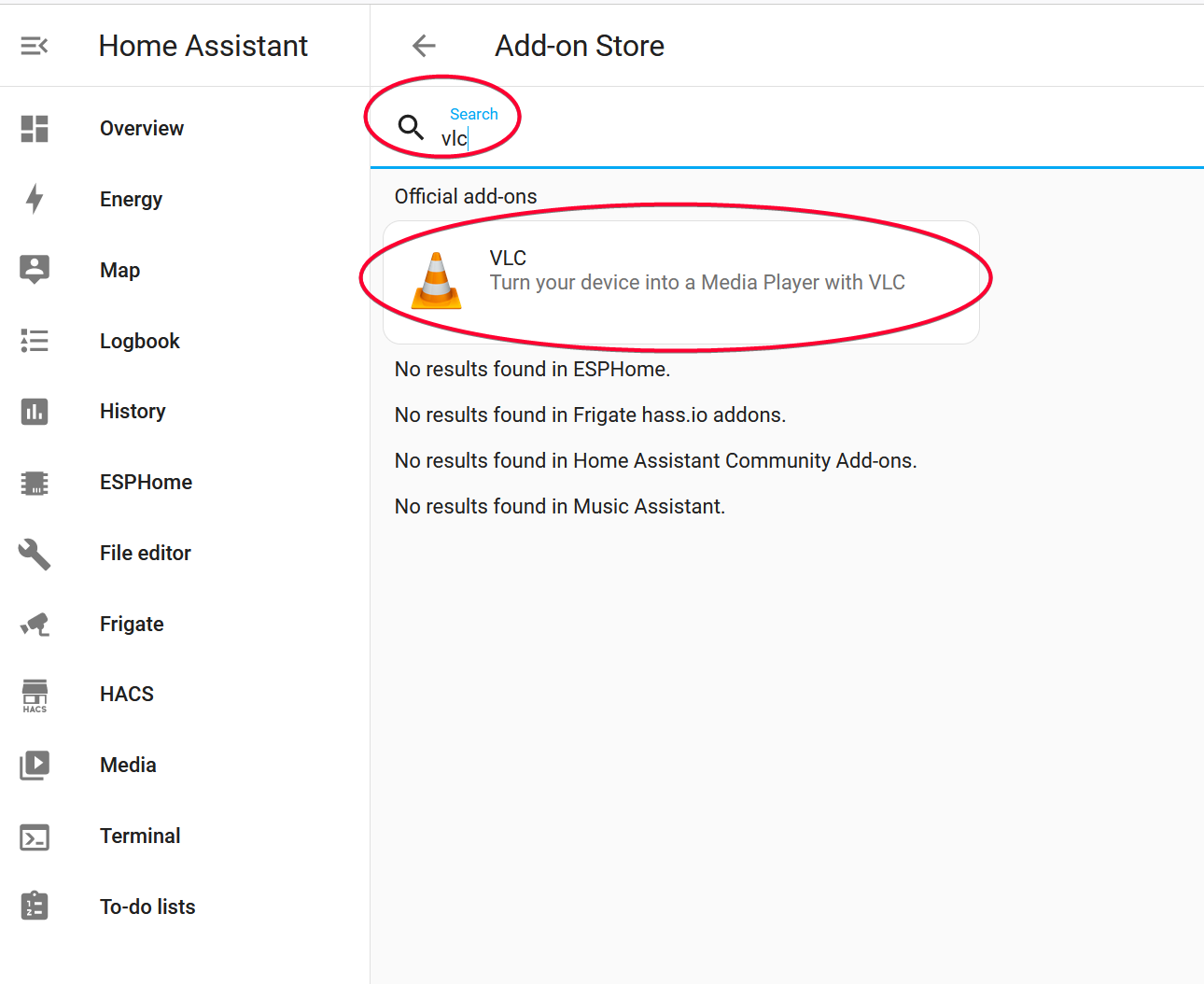The image size is (1204, 984).
Task: Click the 'Turn your device into a Media Player' description
Action: point(697,283)
